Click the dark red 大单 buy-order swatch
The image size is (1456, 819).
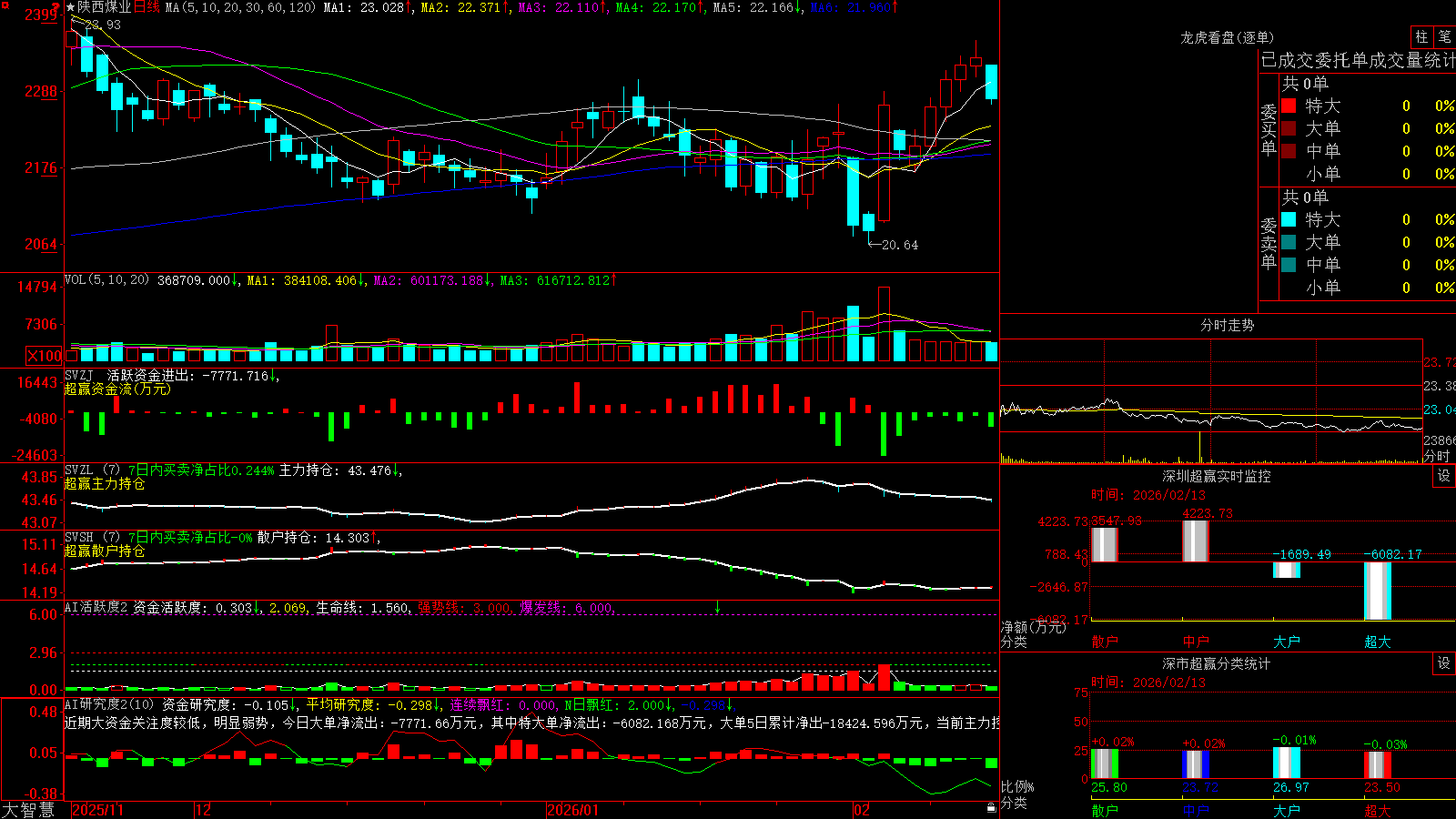pyautogui.click(x=1289, y=128)
